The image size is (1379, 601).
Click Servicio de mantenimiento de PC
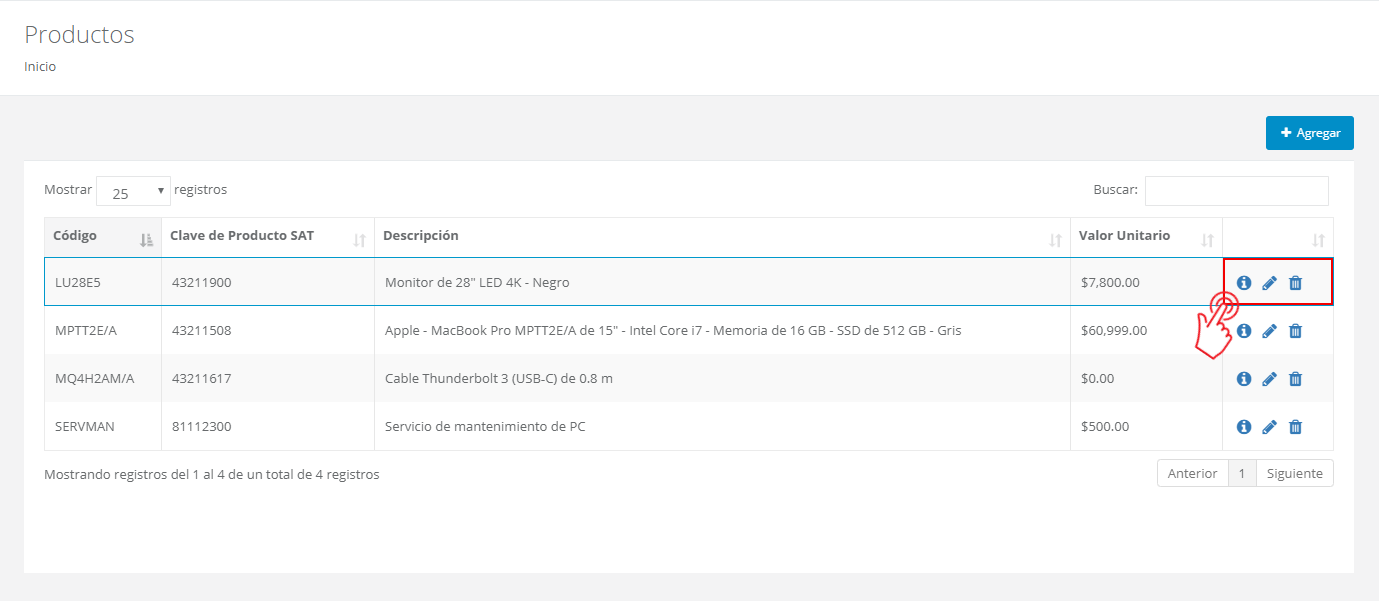tap(485, 427)
